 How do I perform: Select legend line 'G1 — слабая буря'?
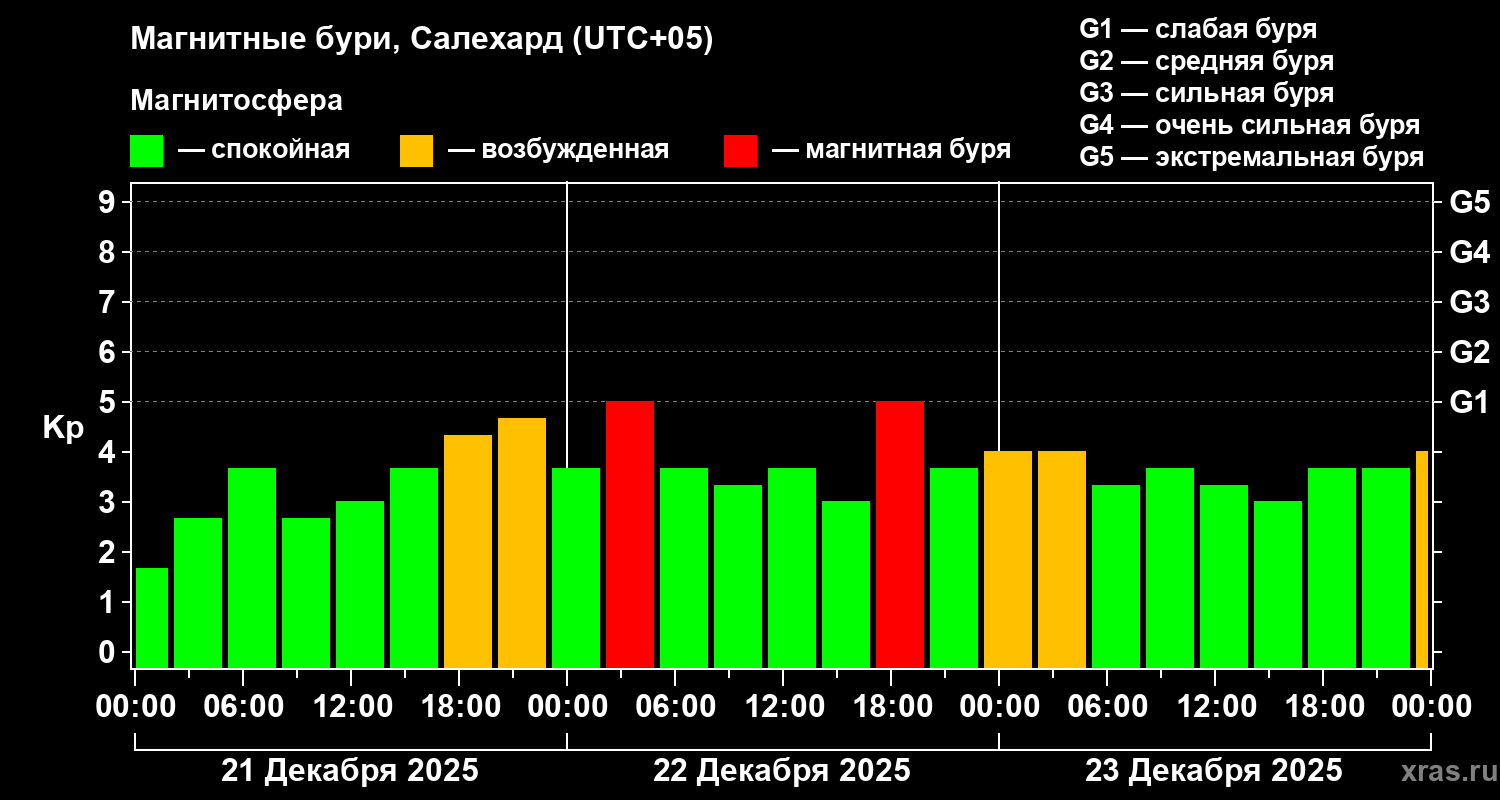coord(1198,29)
